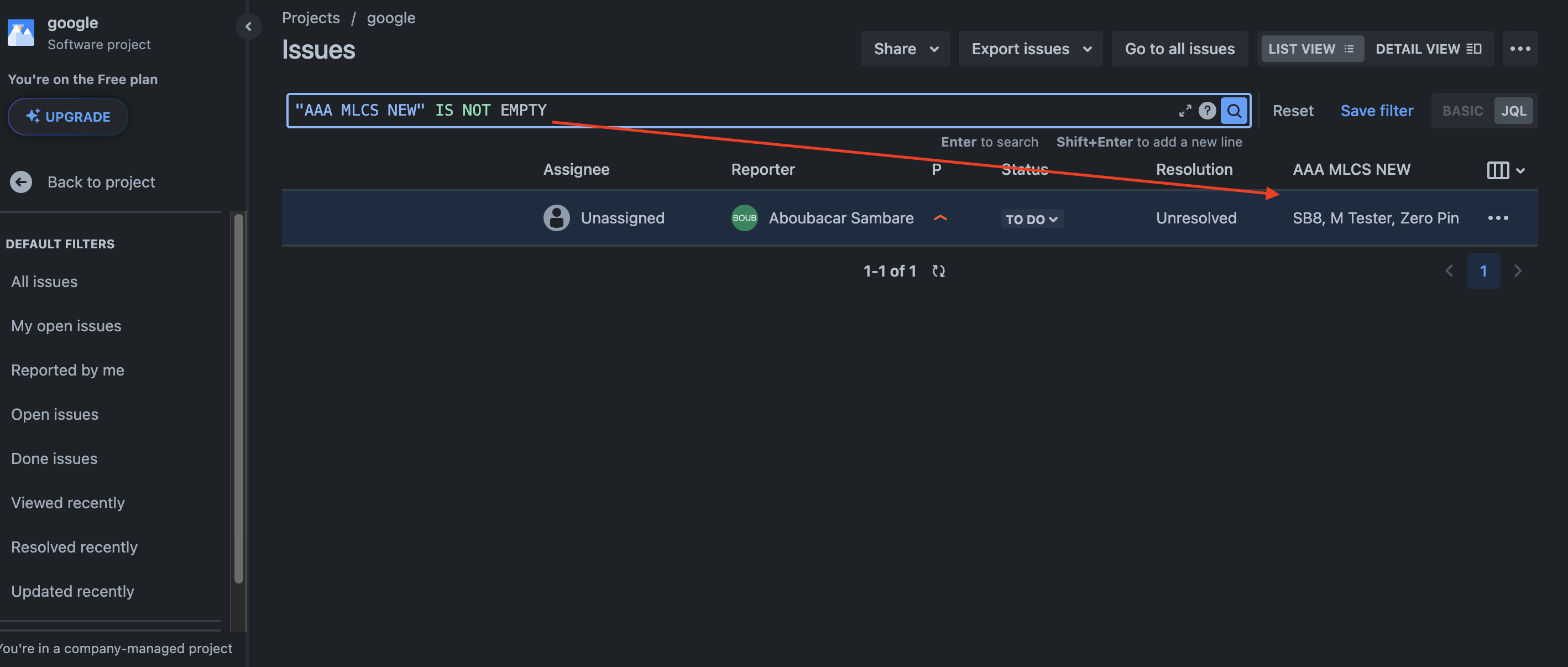
Task: Click Back to project link
Action: (x=101, y=181)
